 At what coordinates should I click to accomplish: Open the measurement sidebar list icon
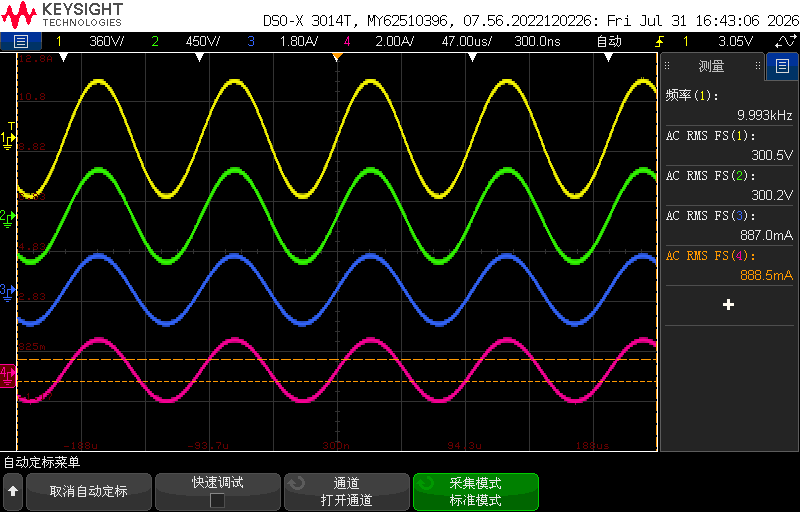click(x=782, y=66)
